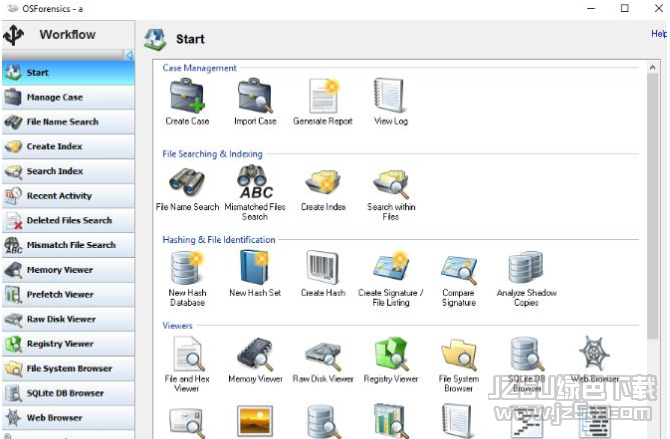Viewport: 670px width, 439px height.
Task: Open Registry Viewer from sidebar
Action: click(x=68, y=344)
